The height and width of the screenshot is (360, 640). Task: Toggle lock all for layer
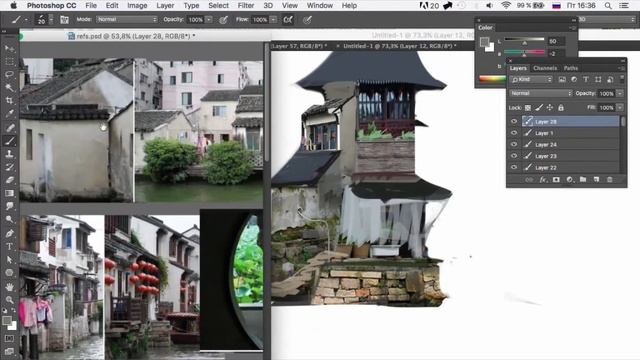click(x=561, y=107)
